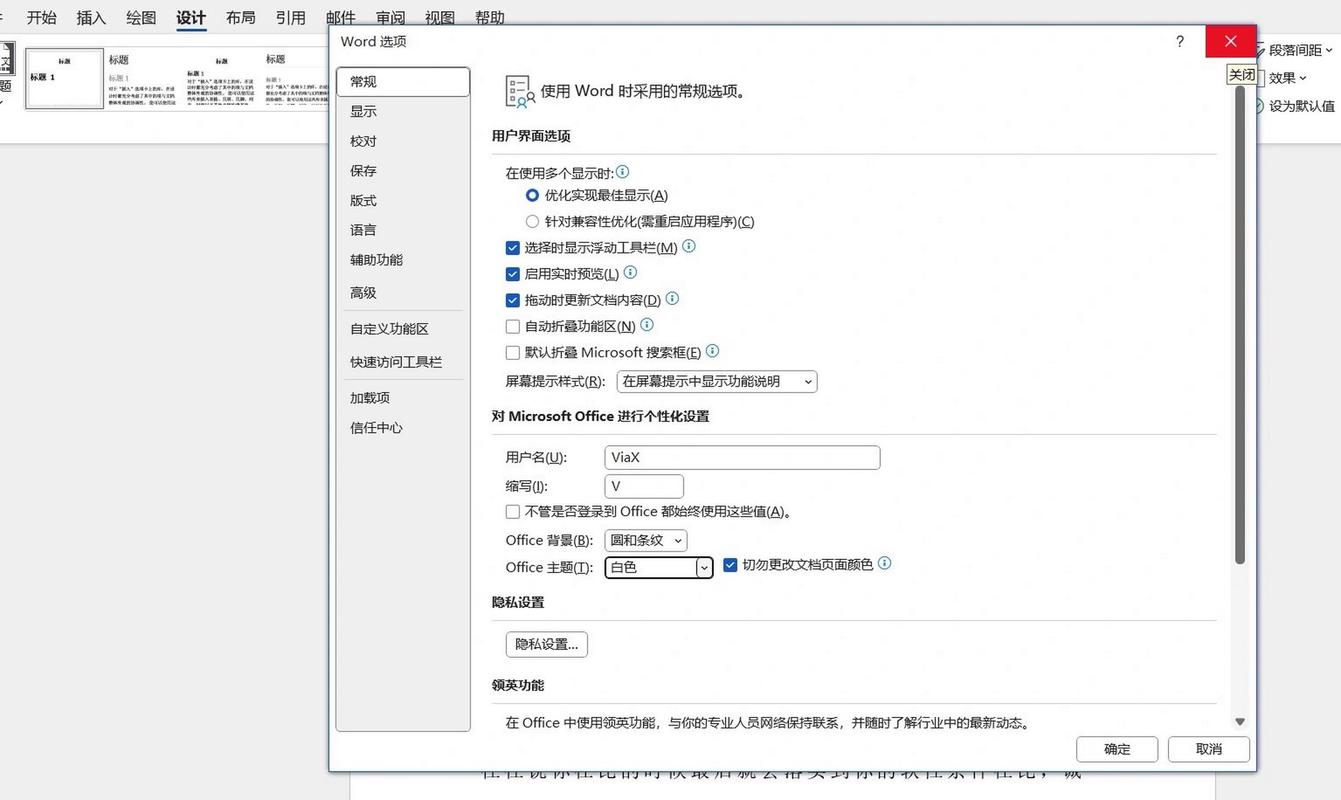Open the 保存 options category
The height and width of the screenshot is (800, 1341).
[x=403, y=171]
